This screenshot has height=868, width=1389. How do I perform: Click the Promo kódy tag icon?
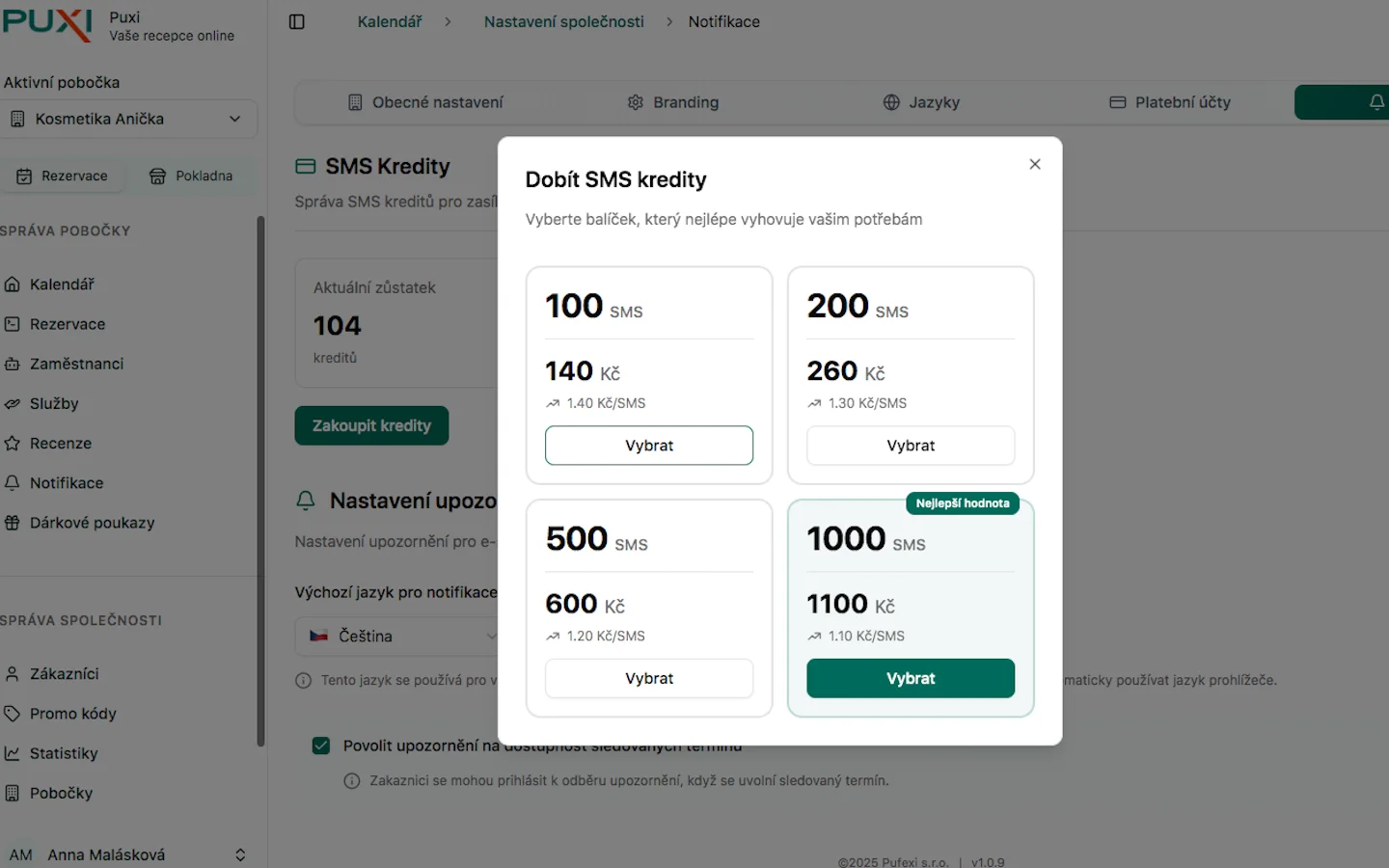click(13, 714)
